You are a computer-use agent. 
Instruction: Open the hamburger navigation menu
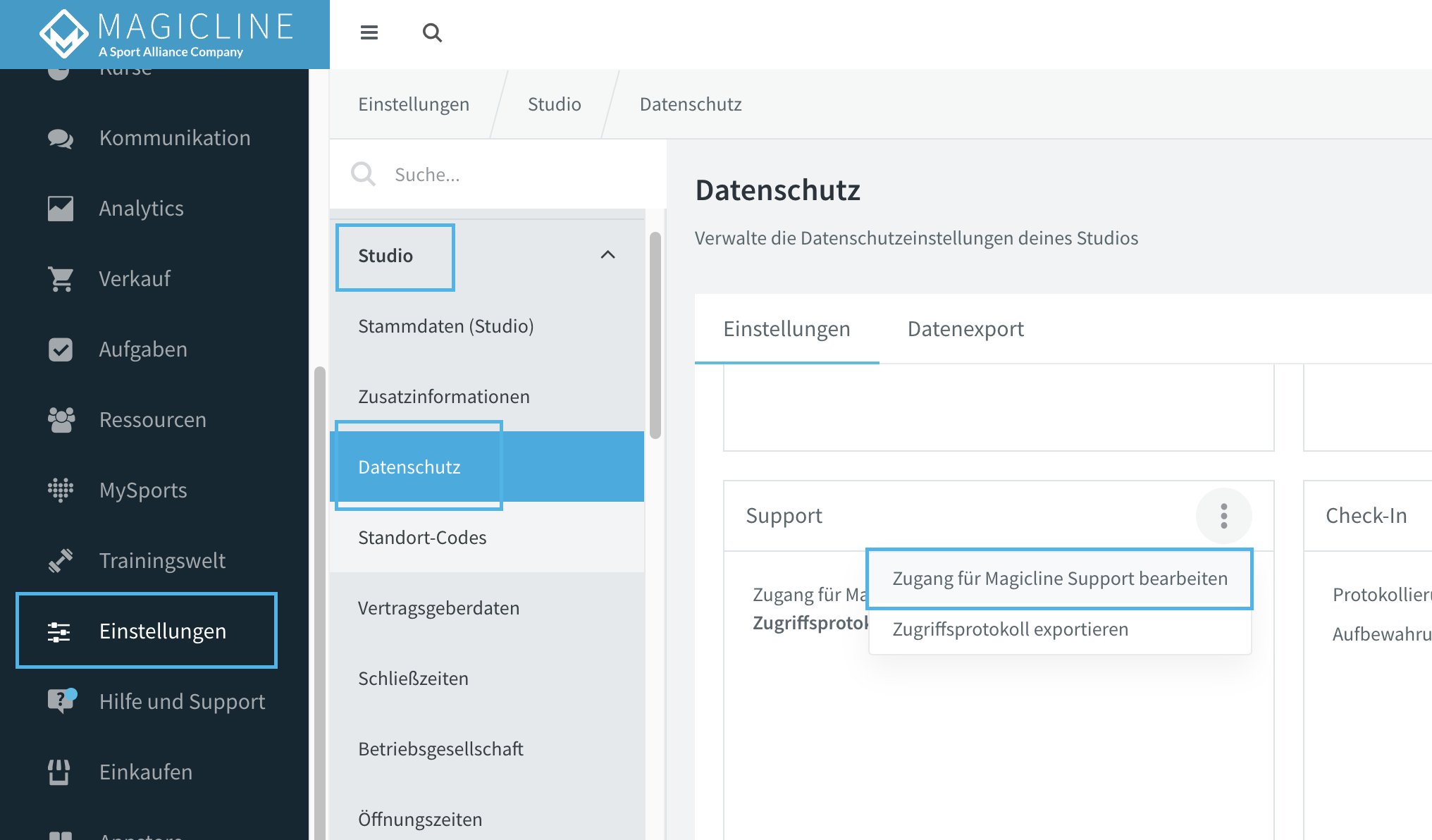coord(369,33)
